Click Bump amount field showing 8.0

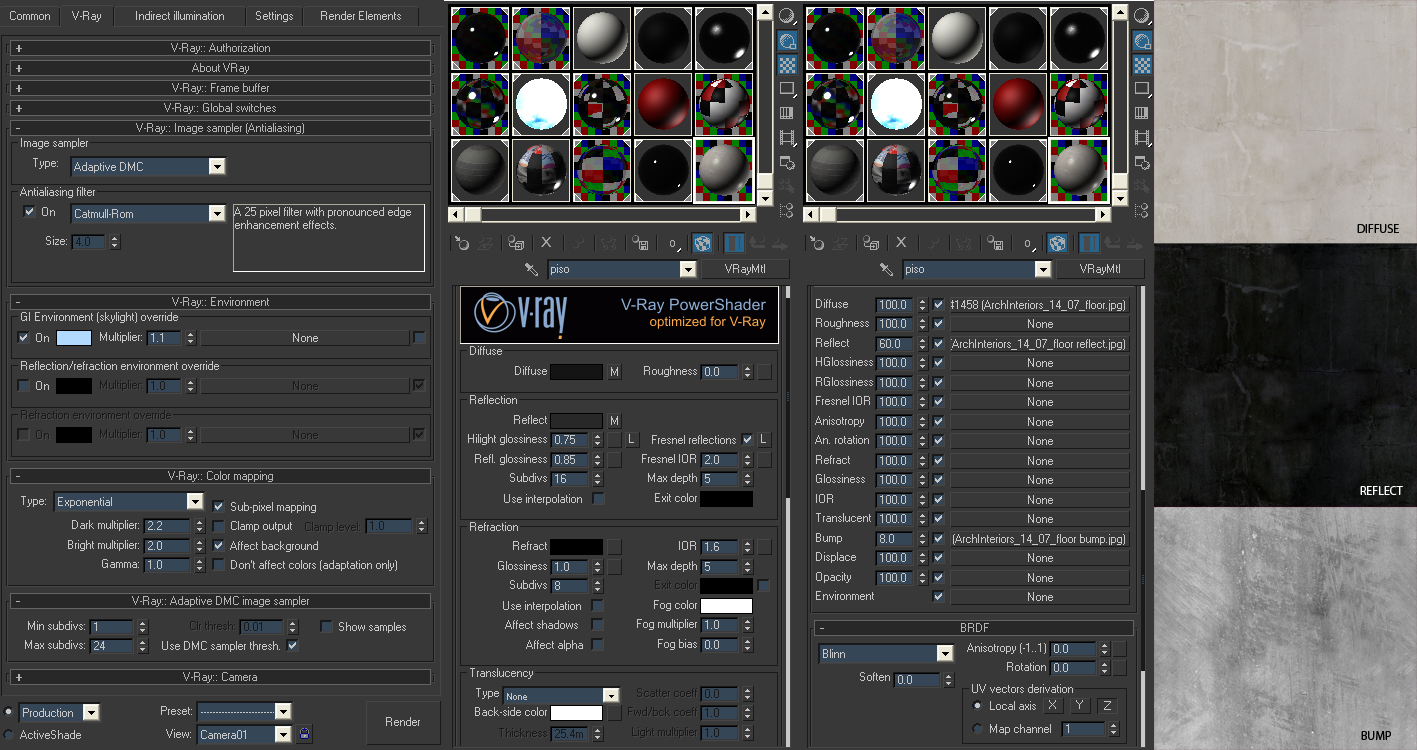[x=895, y=539]
